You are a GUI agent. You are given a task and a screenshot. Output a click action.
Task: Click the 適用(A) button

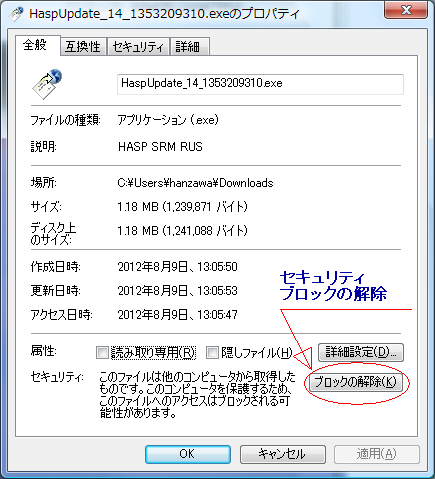[377, 454]
